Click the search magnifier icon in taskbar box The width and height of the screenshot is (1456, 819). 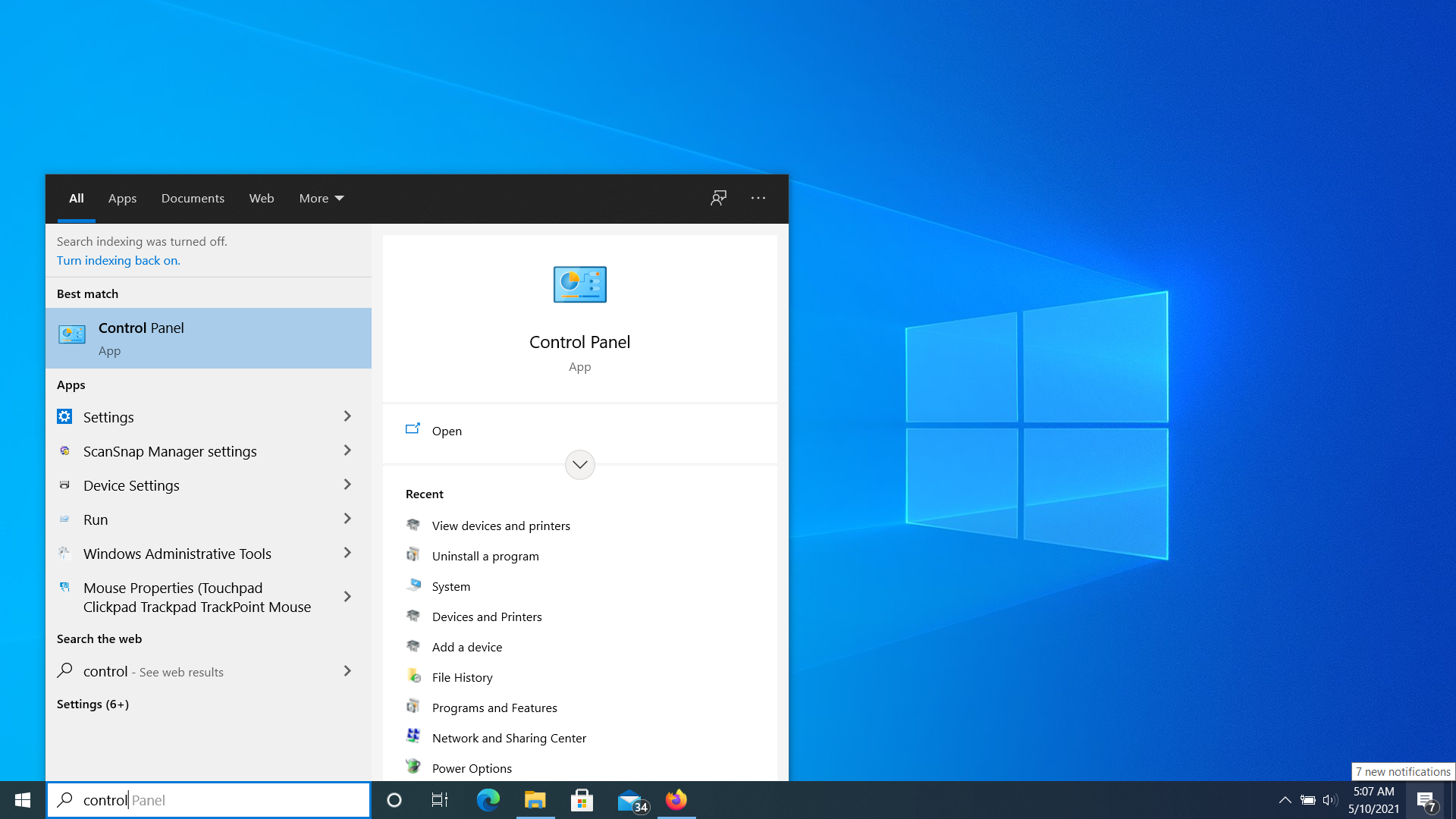pos(65,799)
